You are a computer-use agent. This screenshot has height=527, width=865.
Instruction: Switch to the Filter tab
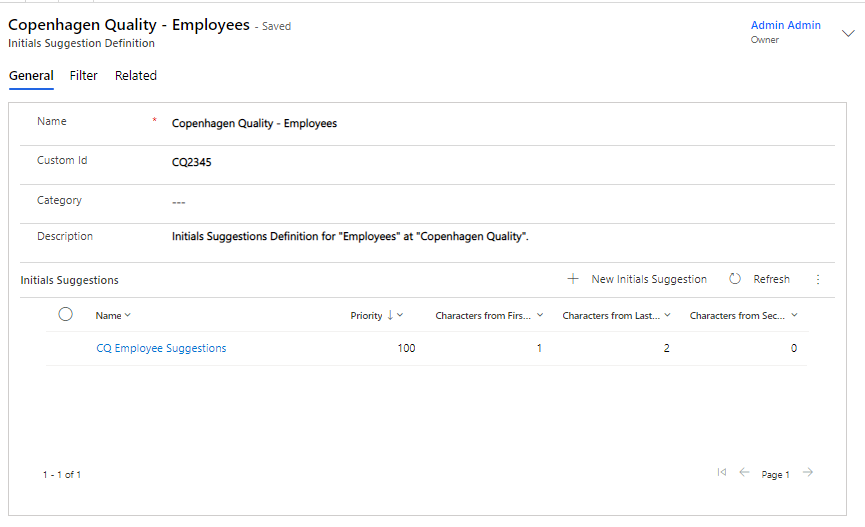click(84, 76)
